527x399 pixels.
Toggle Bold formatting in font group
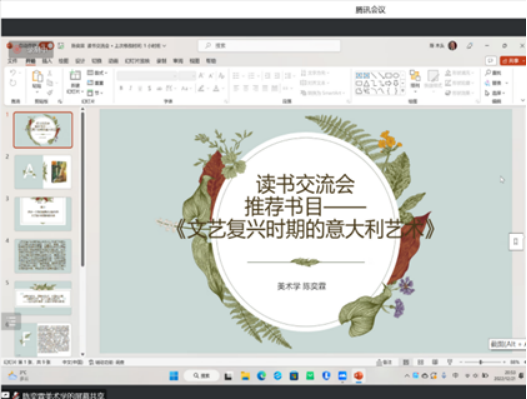tap(121, 88)
